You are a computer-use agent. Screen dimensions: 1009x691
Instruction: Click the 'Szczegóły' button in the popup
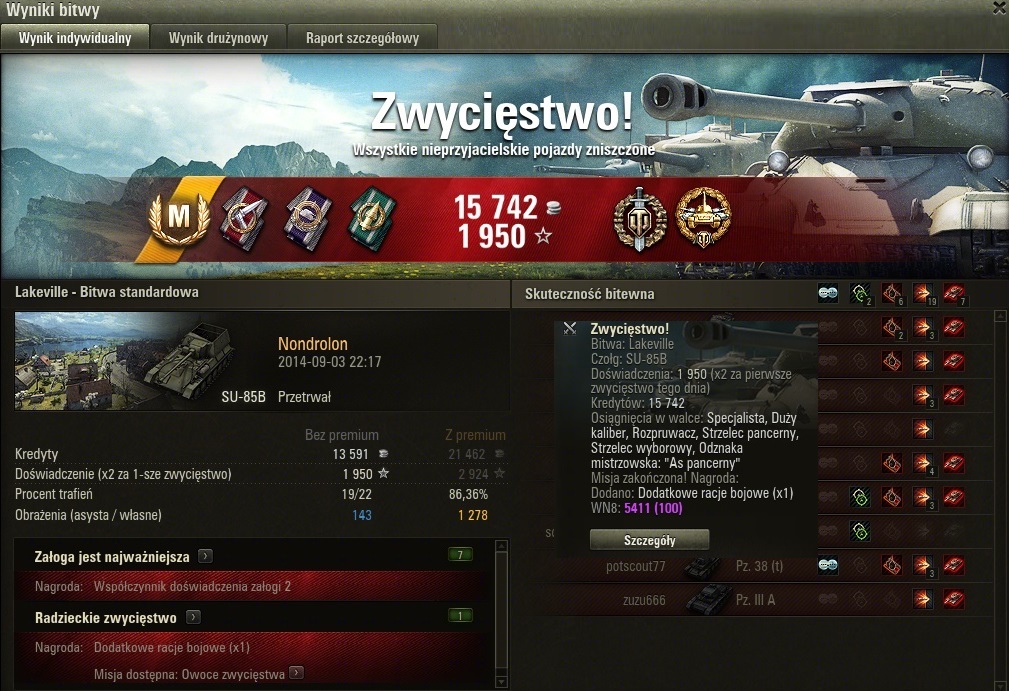tap(649, 540)
